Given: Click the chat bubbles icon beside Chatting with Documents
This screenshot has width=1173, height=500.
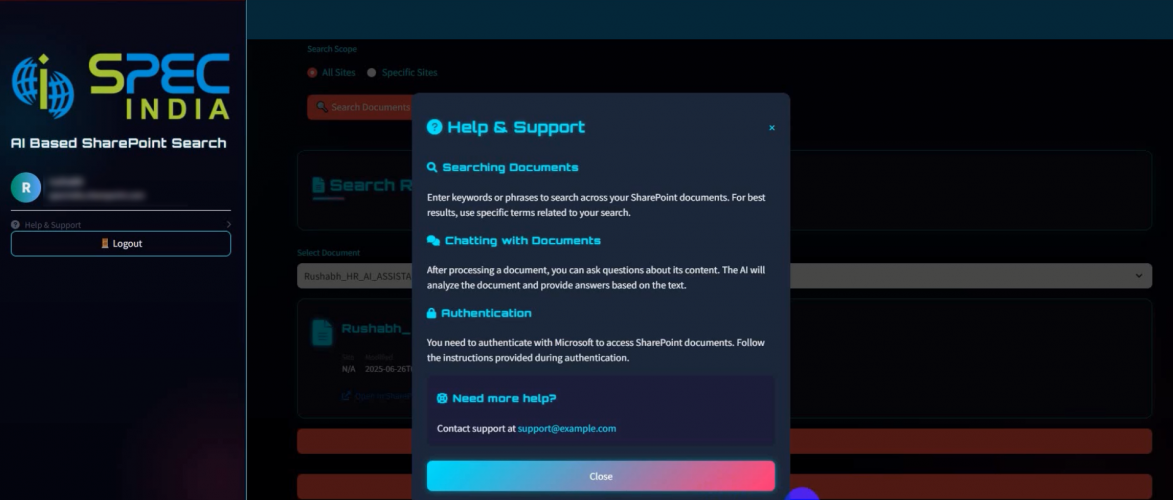Looking at the screenshot, I should 433,240.
